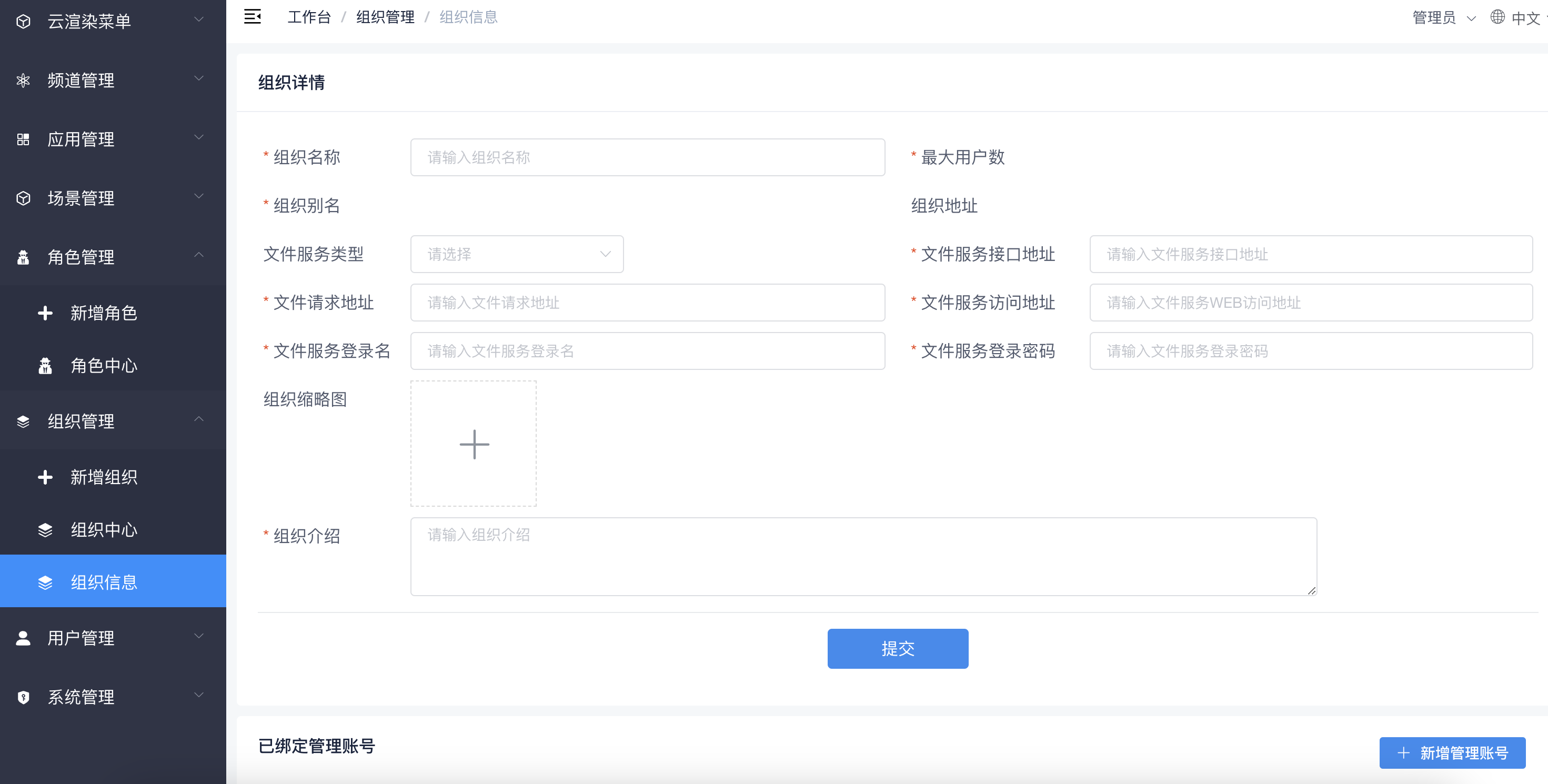Focus the 组织名称 input field

pos(648,157)
